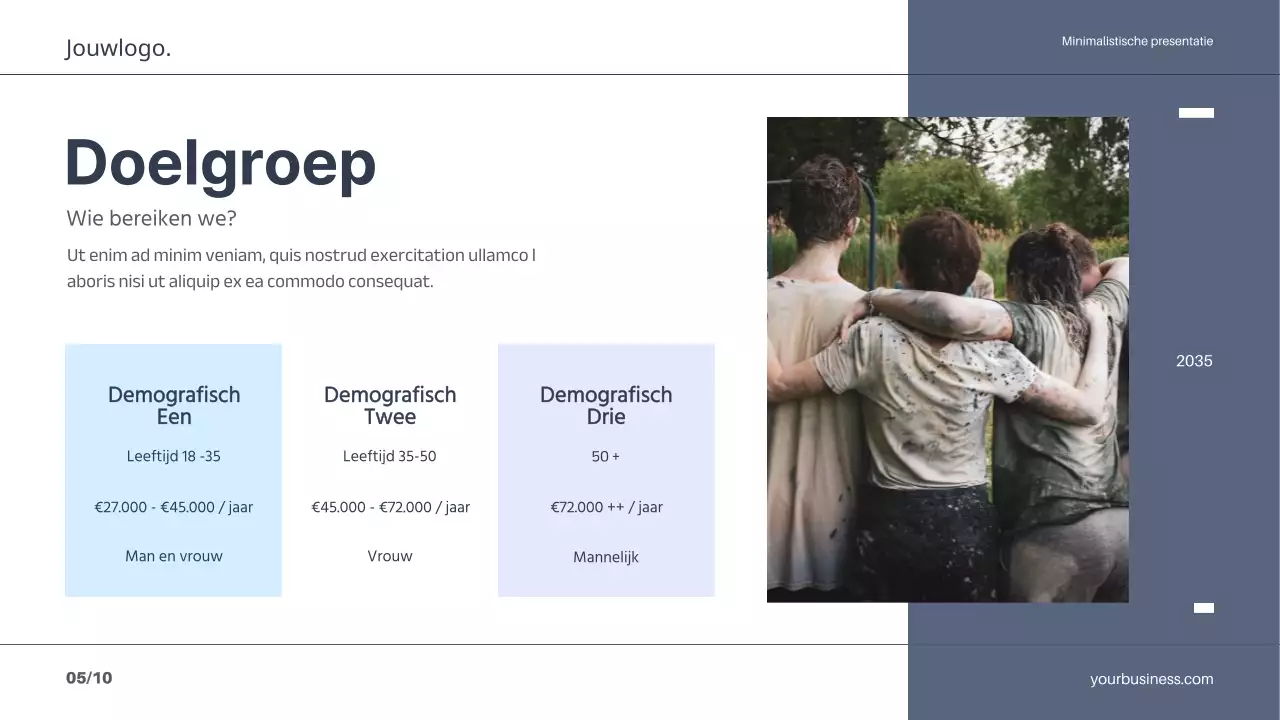Select the Vrouw label in middle card
Image resolution: width=1280 pixels, height=720 pixels.
pyautogui.click(x=390, y=555)
